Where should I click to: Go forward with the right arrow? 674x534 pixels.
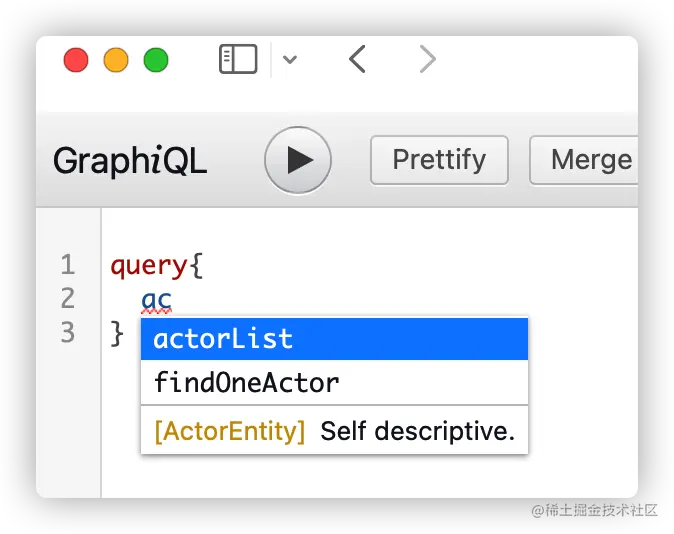[x=427, y=59]
